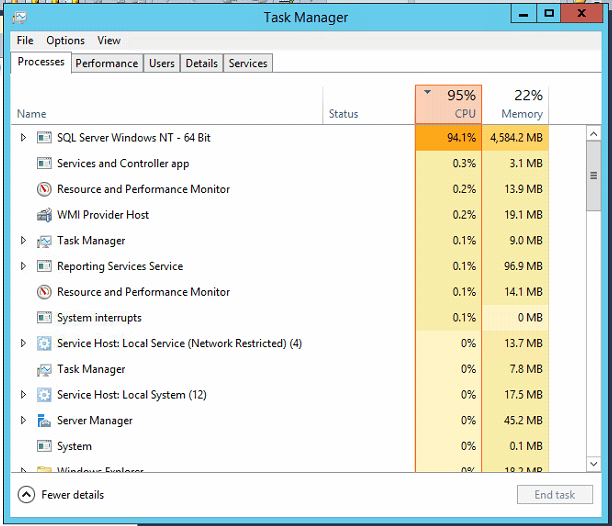Screen dimensions: 612x526
Task: Click Fewer details link text
Action: tap(73, 495)
